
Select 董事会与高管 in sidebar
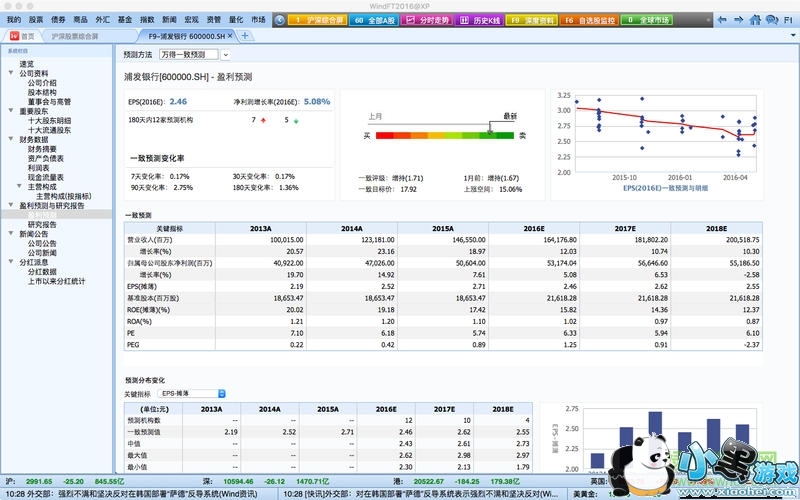(49, 102)
